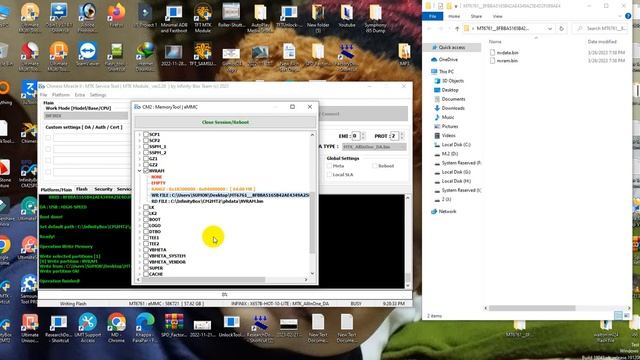Launch the MD - Chrome shortcut
This screenshot has height=360, width=640.
tap(116, 328)
